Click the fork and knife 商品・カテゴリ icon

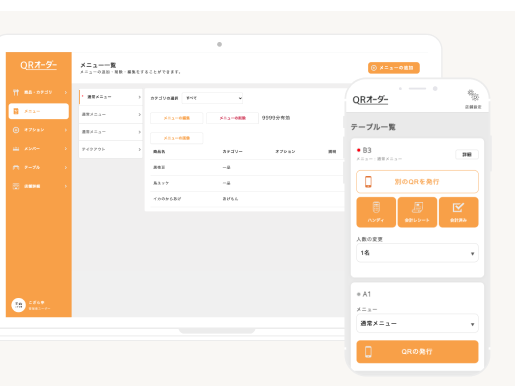click(16, 92)
